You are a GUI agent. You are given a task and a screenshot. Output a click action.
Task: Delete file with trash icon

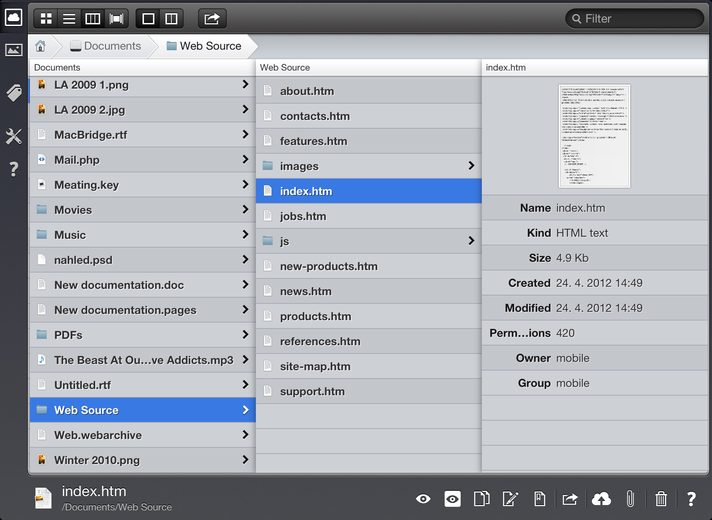661,499
